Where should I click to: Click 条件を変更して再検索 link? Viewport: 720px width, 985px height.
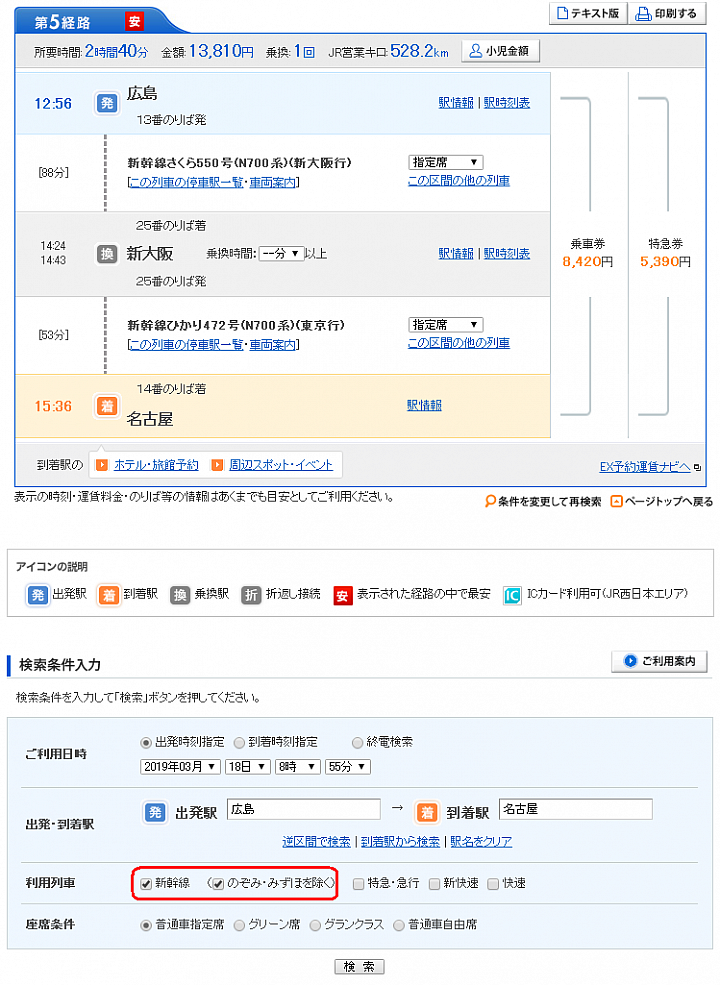pos(550,502)
